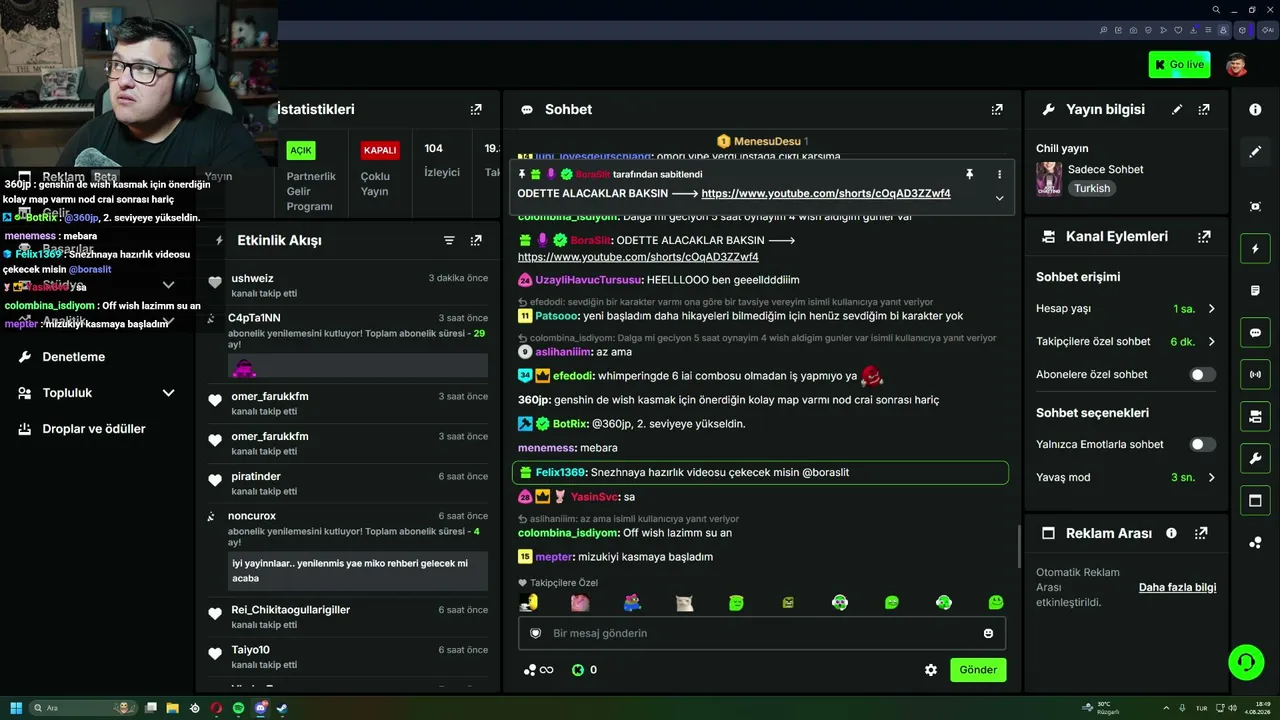Open Spotify from the taskbar
Image resolution: width=1280 pixels, height=720 pixels.
click(238, 708)
